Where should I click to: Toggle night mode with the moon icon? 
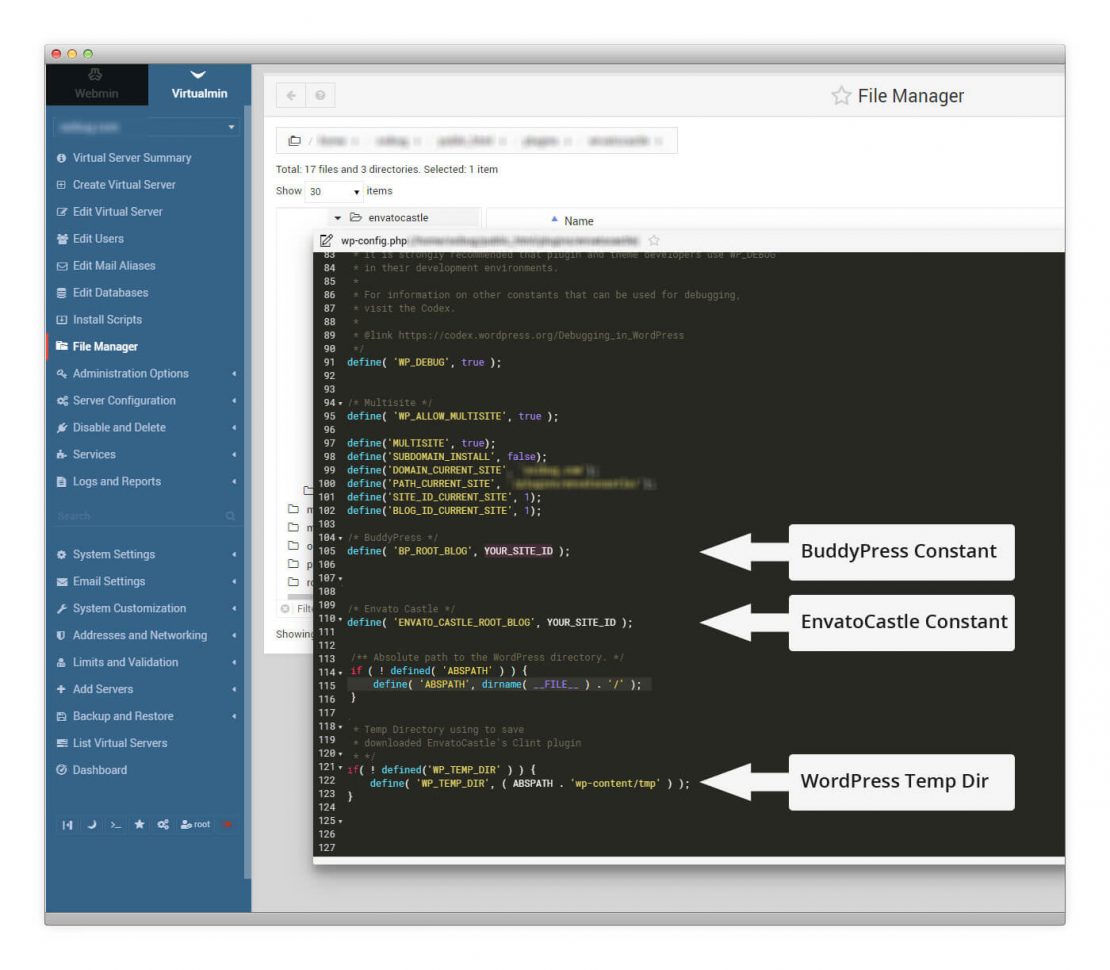92,825
